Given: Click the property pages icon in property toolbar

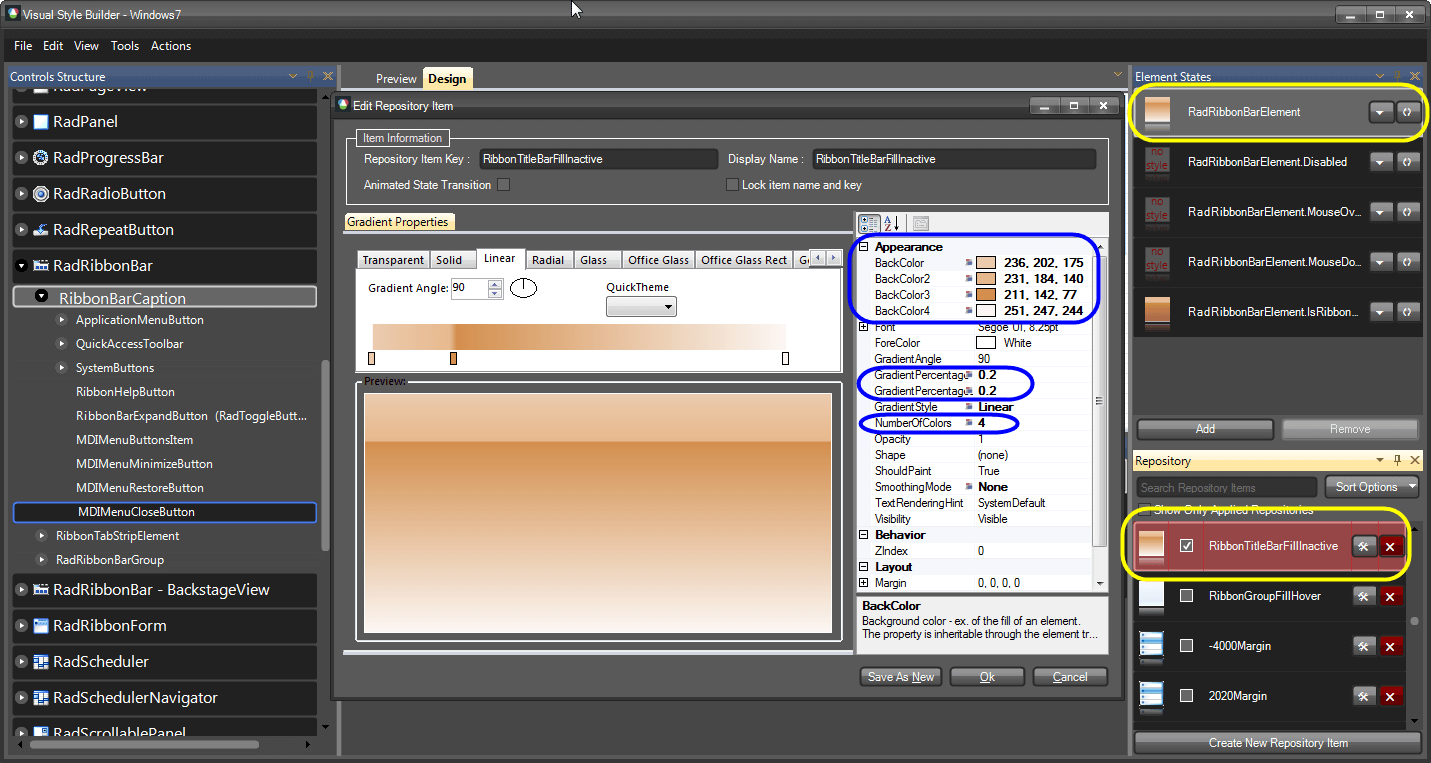Looking at the screenshot, I should (920, 223).
